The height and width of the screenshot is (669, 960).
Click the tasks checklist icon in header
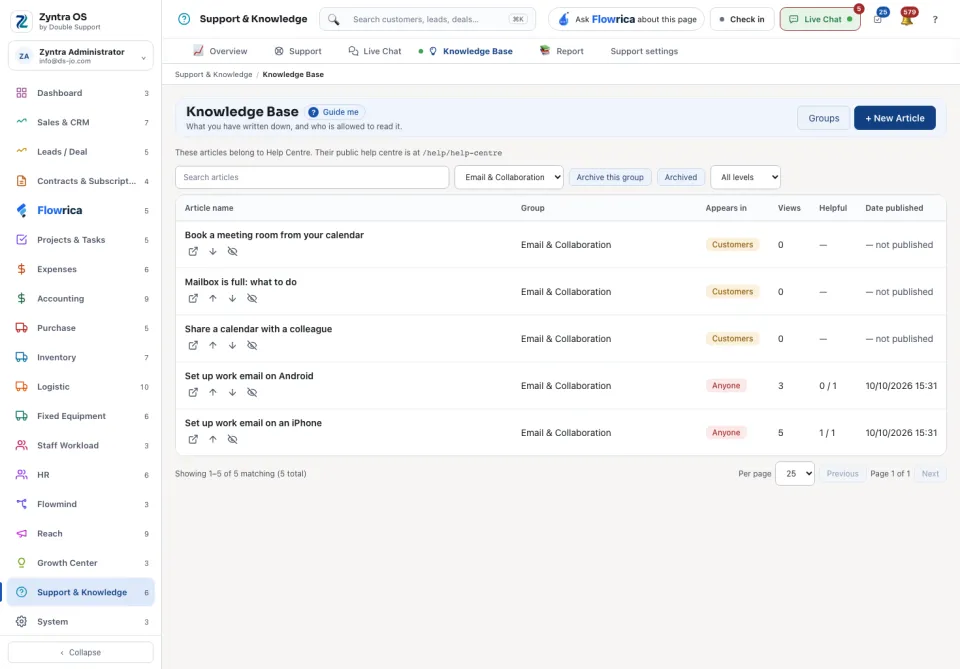pos(877,20)
